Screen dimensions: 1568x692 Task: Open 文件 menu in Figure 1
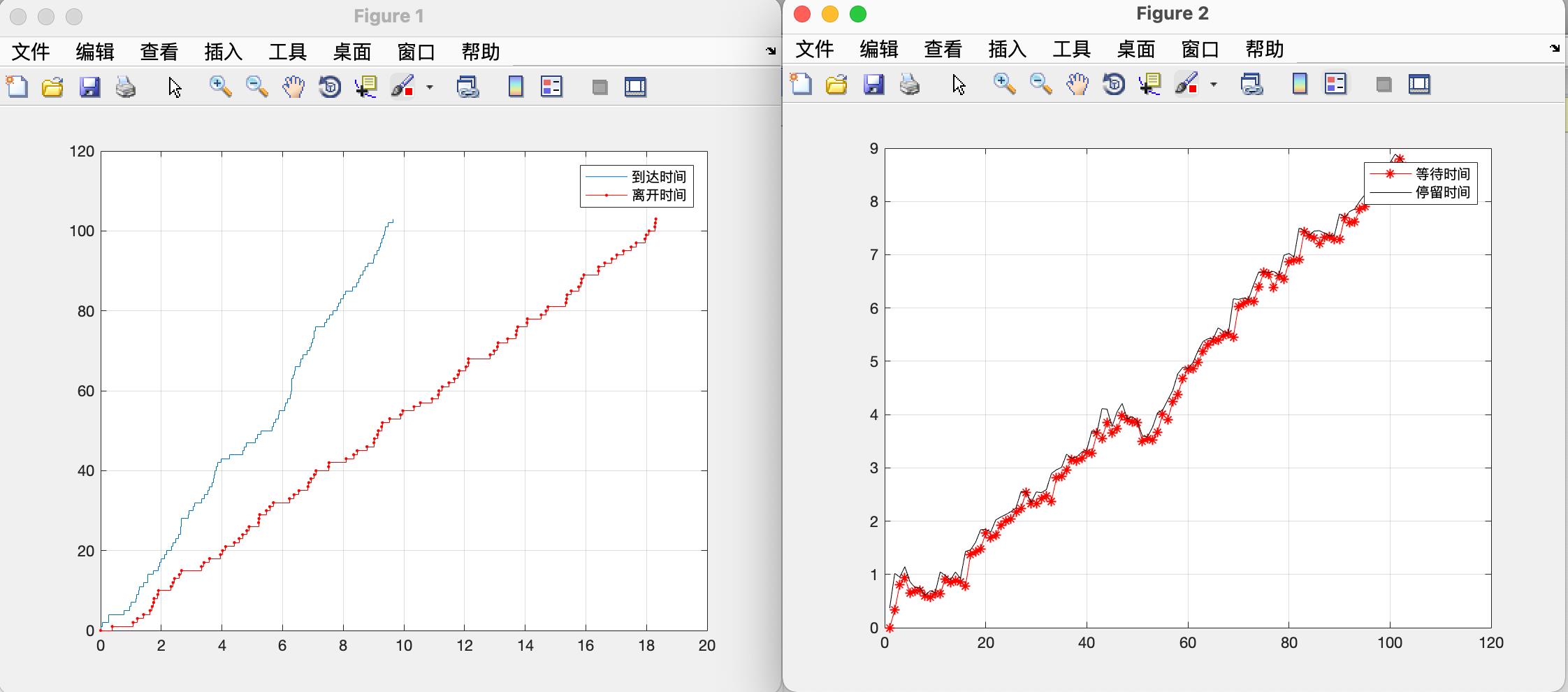click(x=31, y=52)
